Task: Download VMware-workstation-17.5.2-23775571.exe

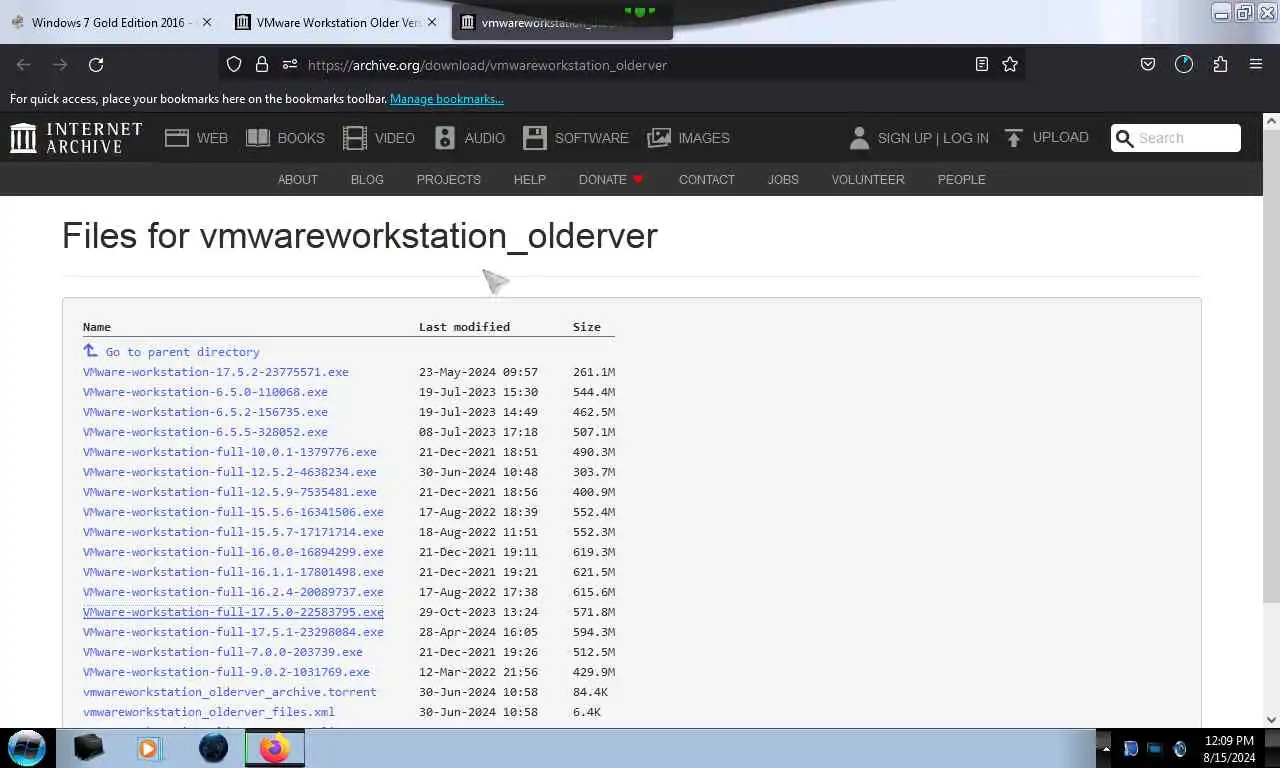Action: 216,372
